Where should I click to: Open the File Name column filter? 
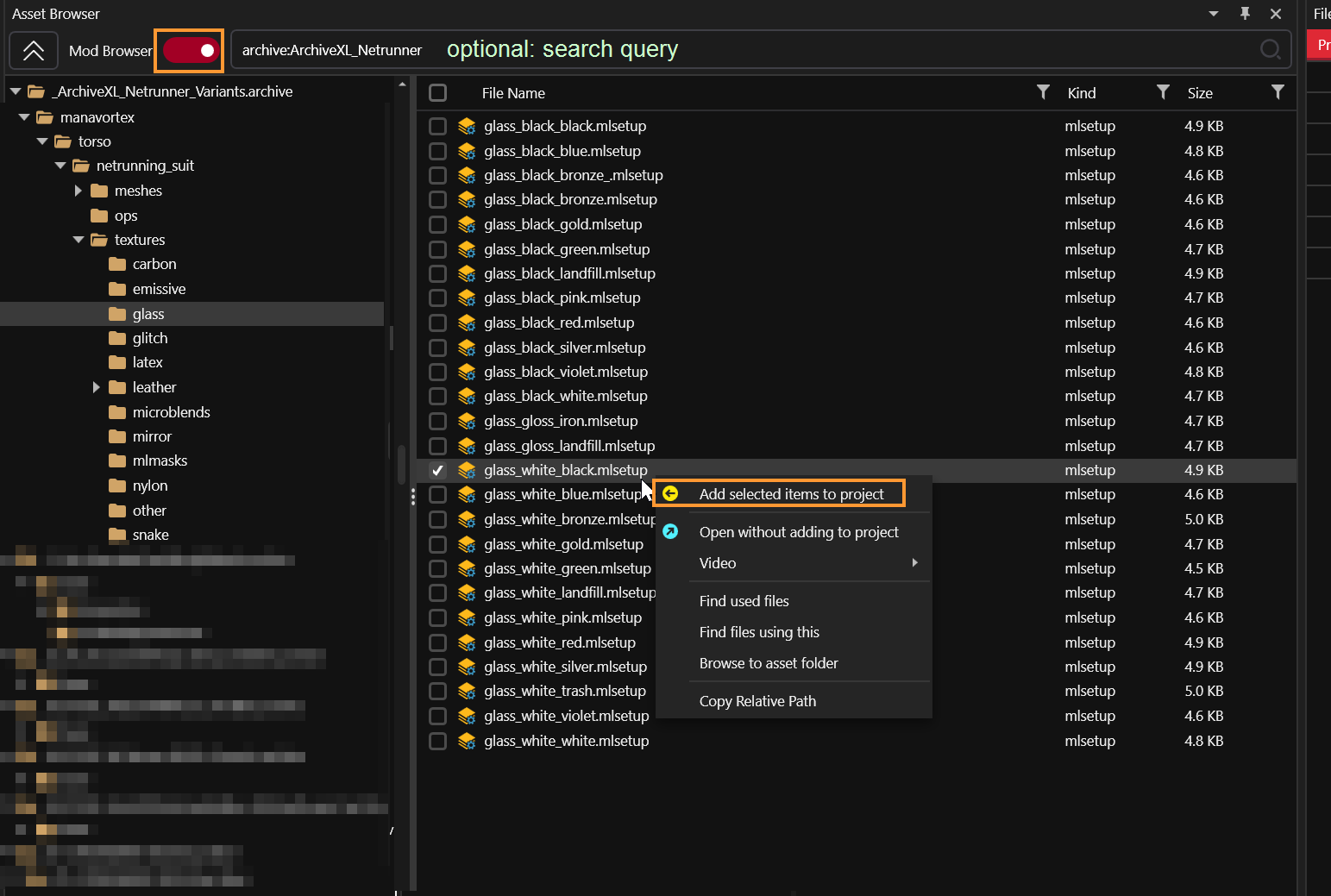[1043, 92]
